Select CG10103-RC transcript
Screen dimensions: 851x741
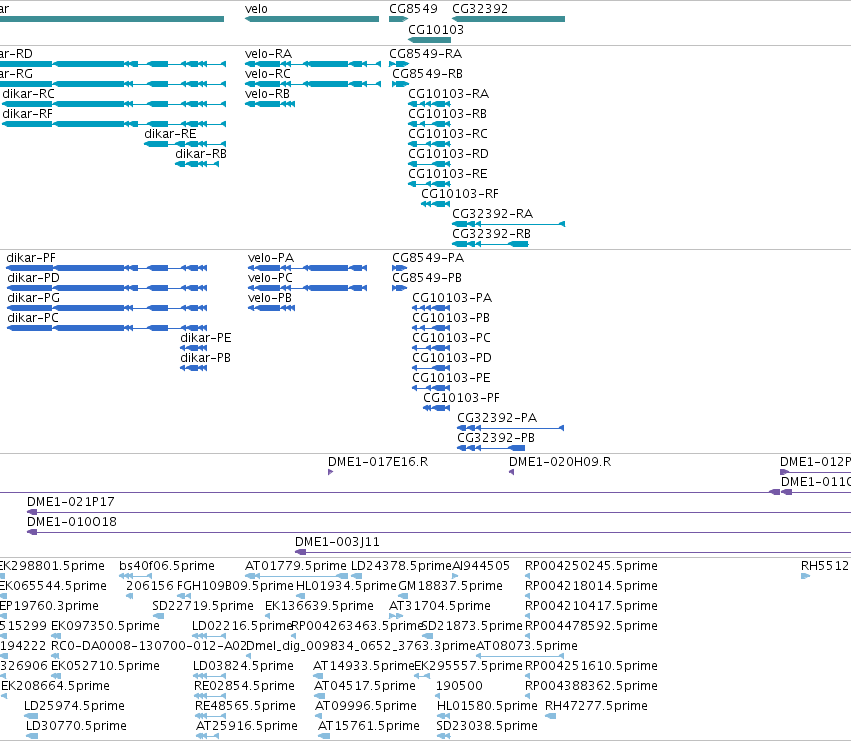coord(429,144)
